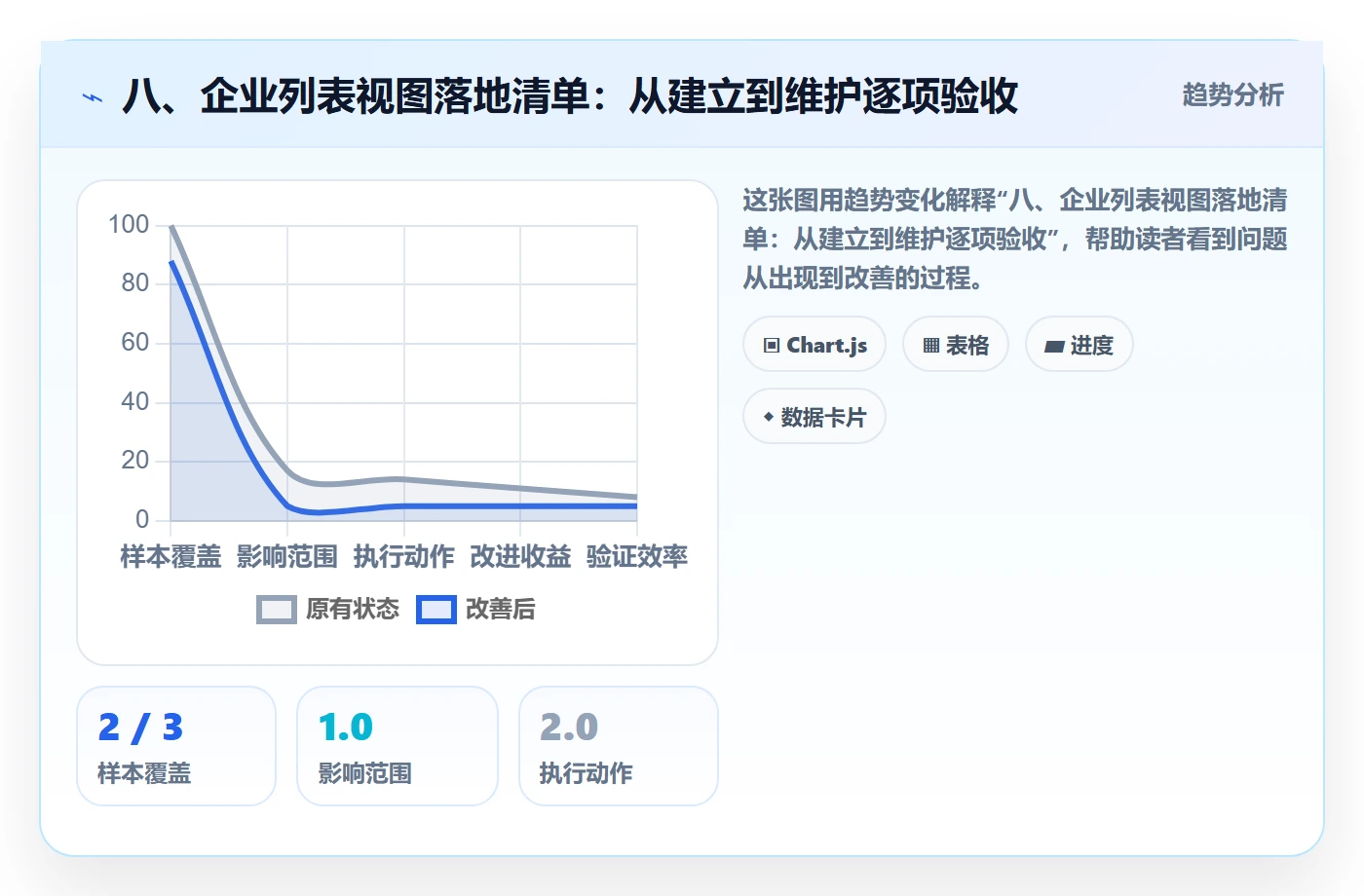Open the 2 / 3 样本覆盖 card
The image size is (1364, 896).
tap(176, 746)
